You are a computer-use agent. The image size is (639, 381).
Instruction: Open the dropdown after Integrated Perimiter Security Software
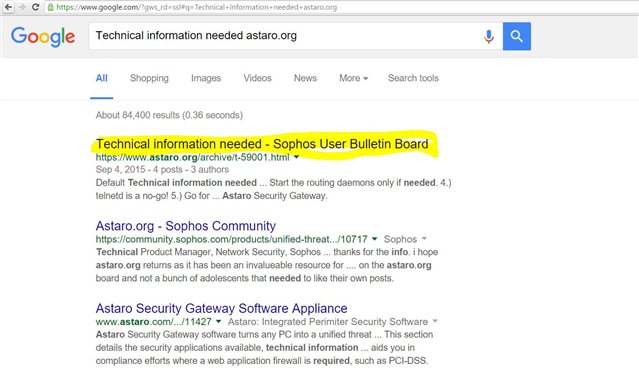pos(435,322)
